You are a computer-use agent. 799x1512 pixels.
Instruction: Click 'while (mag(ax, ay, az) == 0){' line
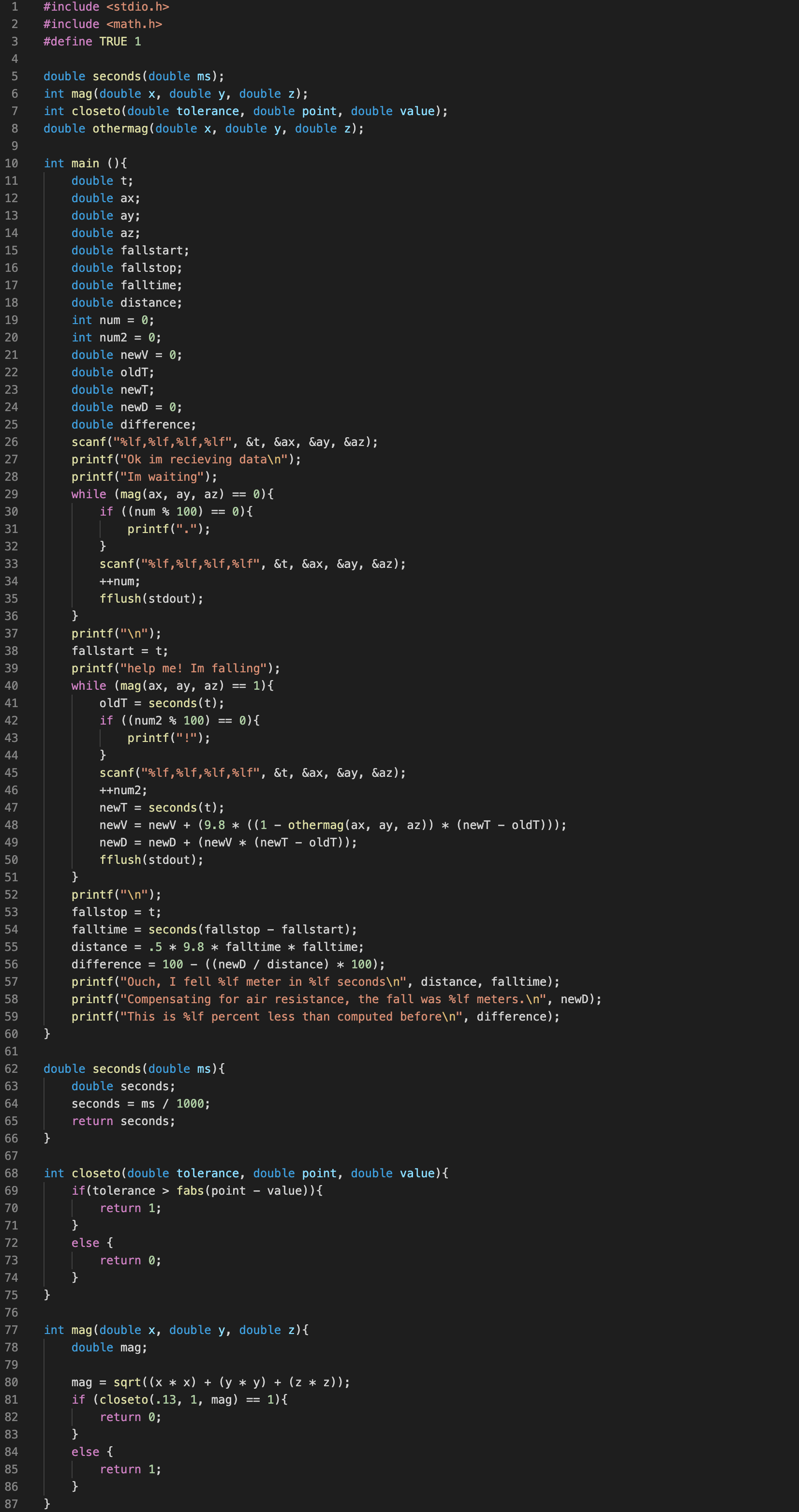[x=173, y=494]
